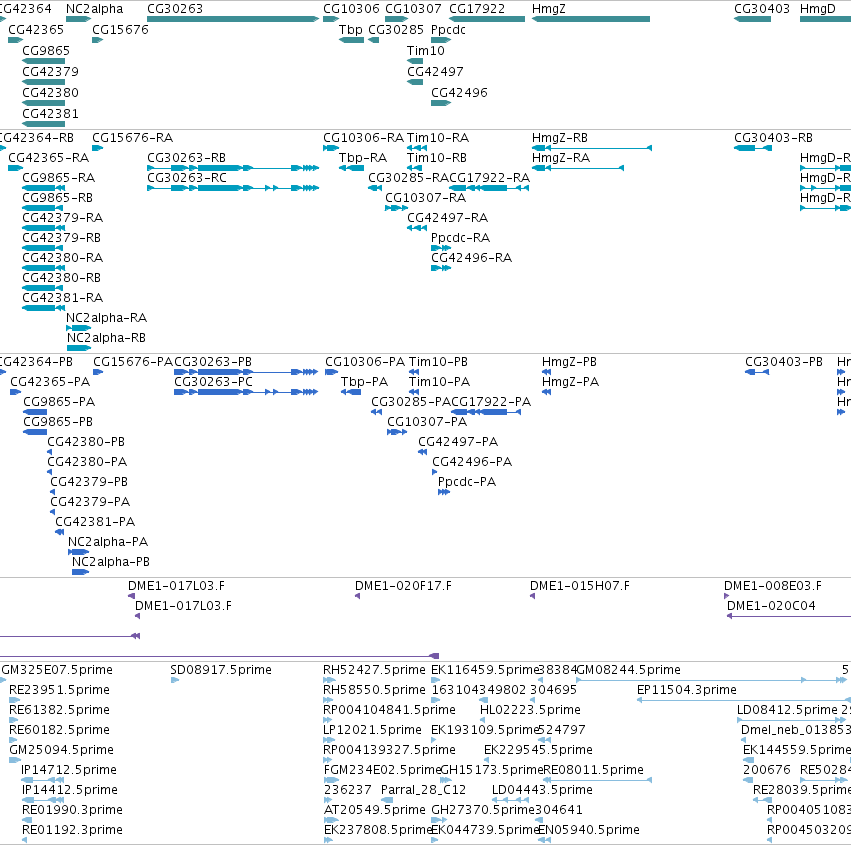Viewport: 851px width, 845px height.
Task: Select transcript CG30263-RB label
Action: 187,157
